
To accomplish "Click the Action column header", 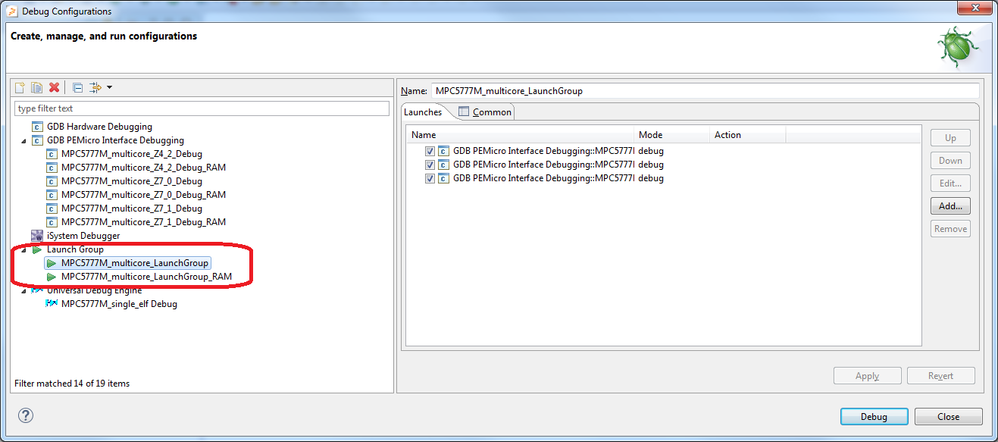I will [x=748, y=135].
